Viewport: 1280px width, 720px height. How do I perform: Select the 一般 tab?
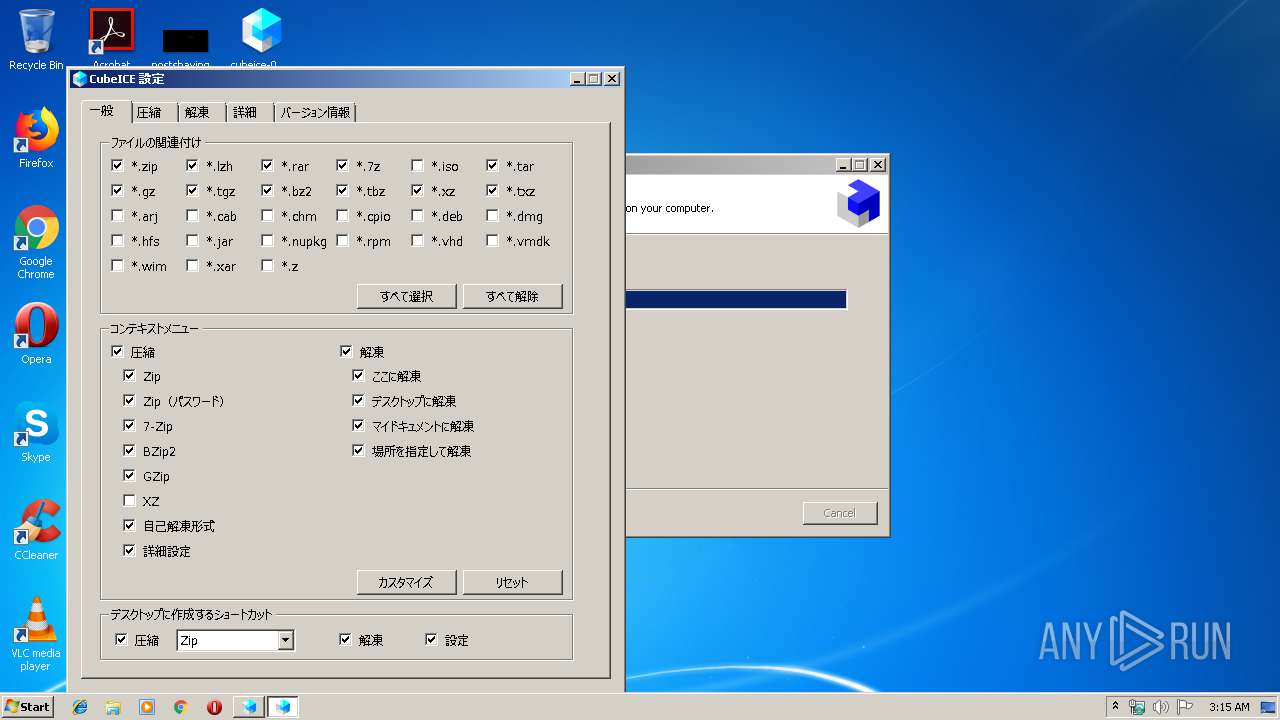point(104,111)
